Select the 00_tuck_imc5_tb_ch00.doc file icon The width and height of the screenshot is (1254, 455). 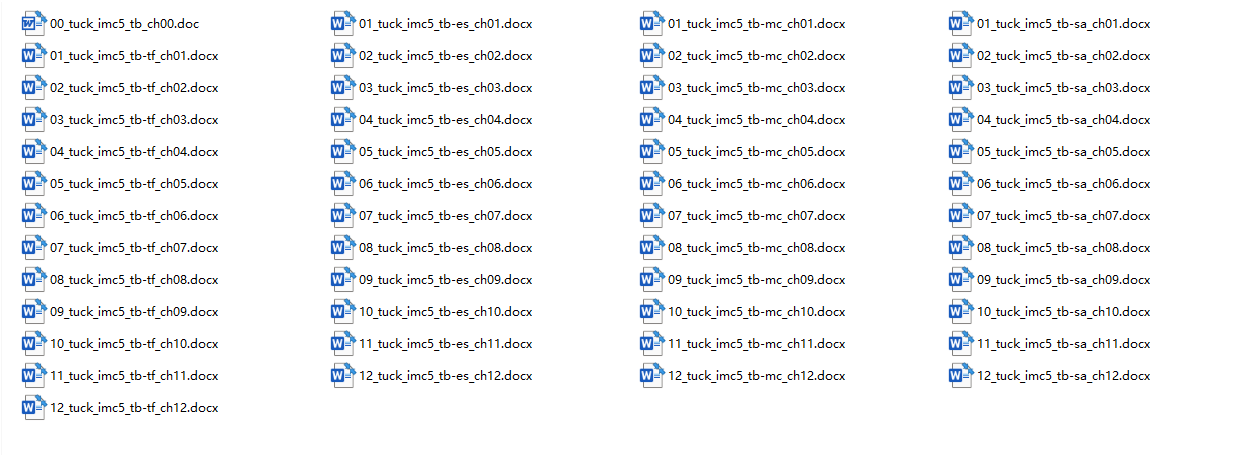tap(34, 23)
